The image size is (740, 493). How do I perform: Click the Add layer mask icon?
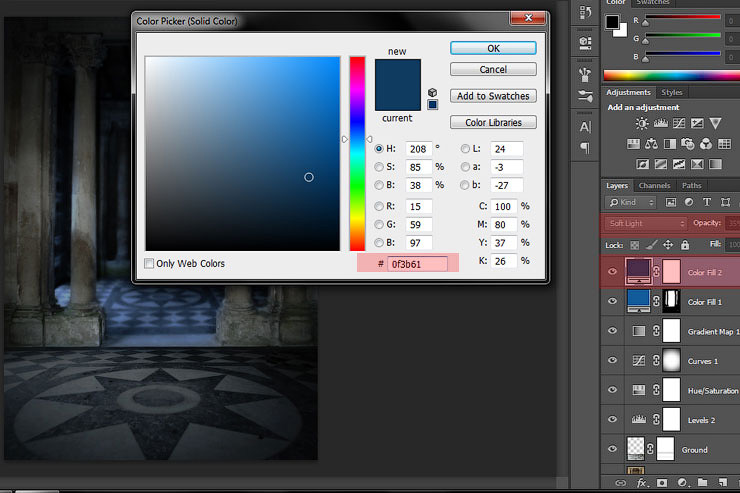664,483
